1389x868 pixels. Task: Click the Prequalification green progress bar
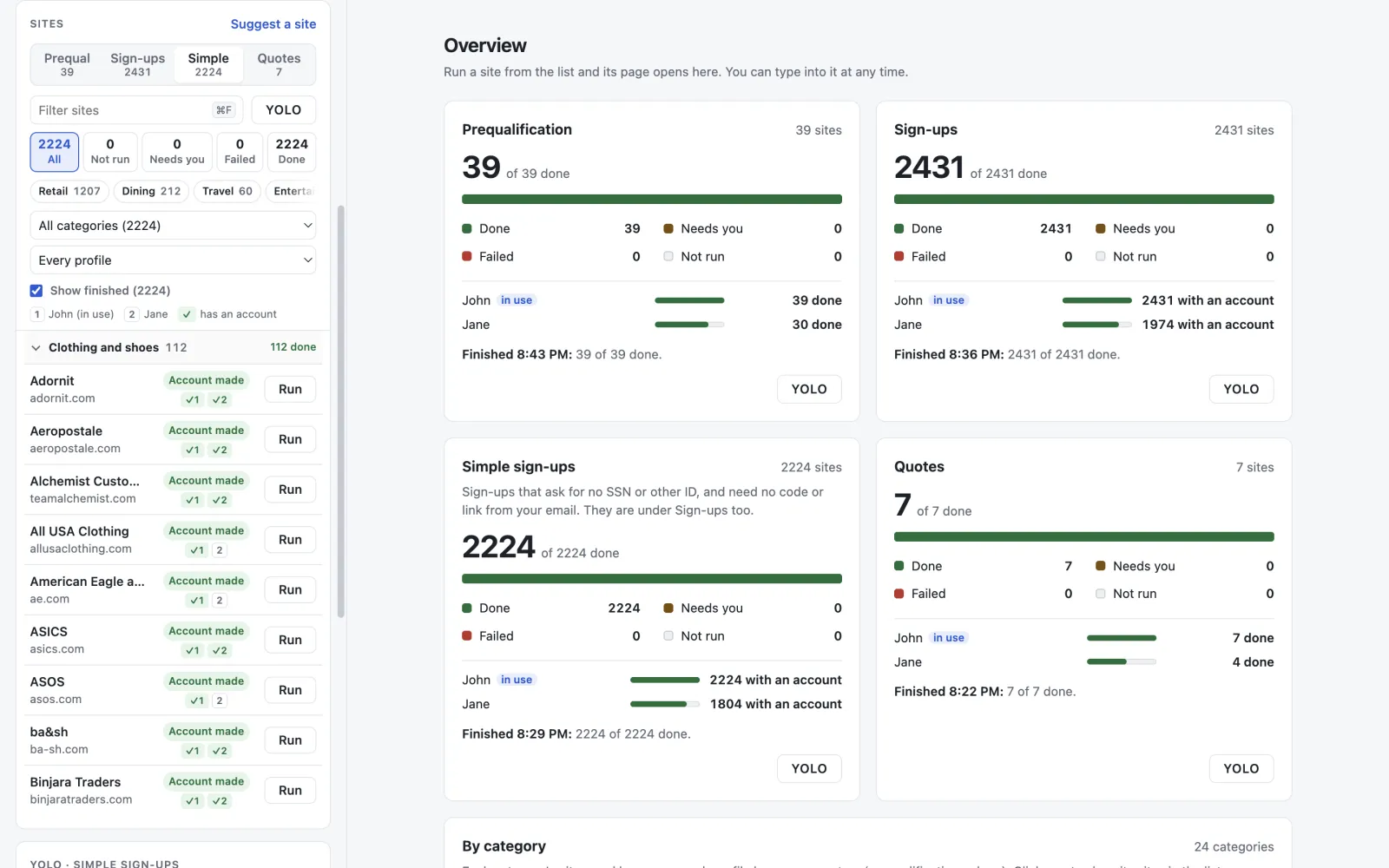pyautogui.click(x=652, y=200)
